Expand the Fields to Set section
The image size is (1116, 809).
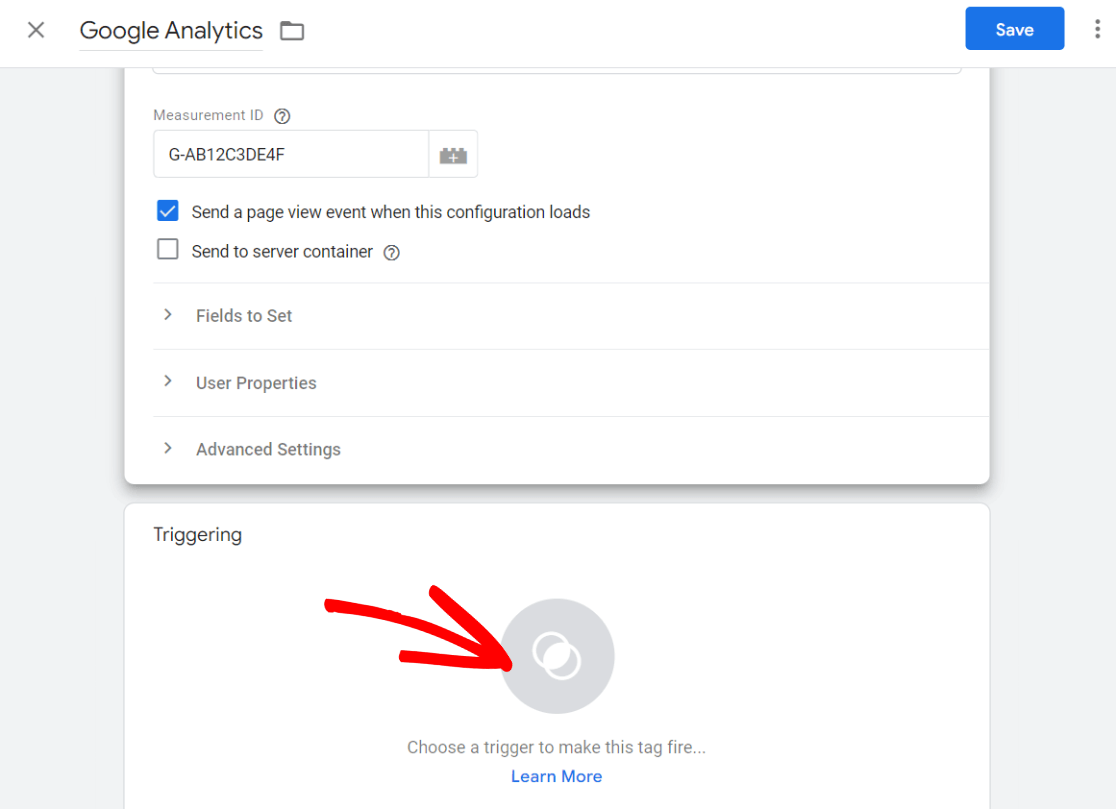point(244,315)
